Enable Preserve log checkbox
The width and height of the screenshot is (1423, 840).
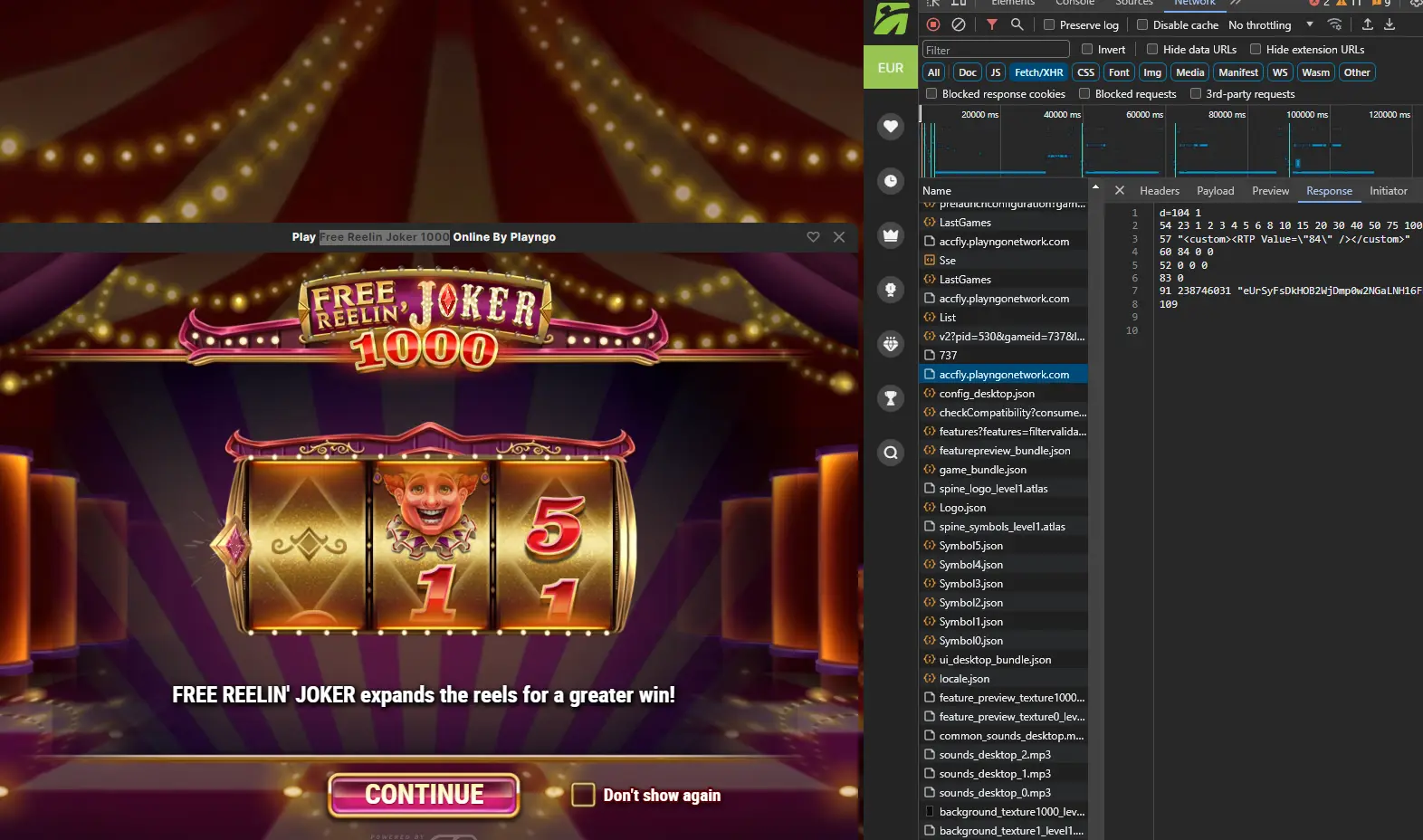tap(1049, 24)
